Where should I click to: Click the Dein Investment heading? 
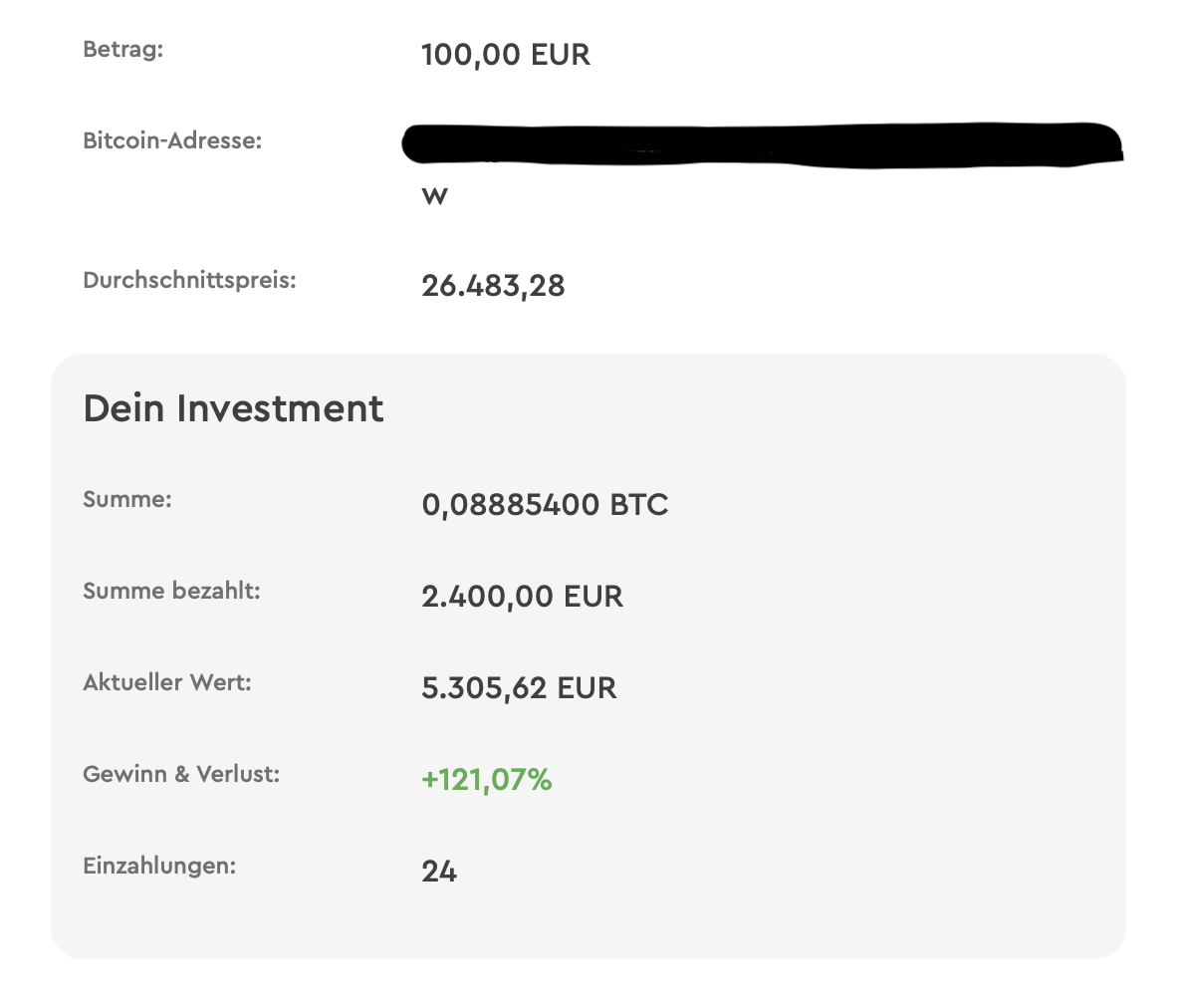click(233, 408)
